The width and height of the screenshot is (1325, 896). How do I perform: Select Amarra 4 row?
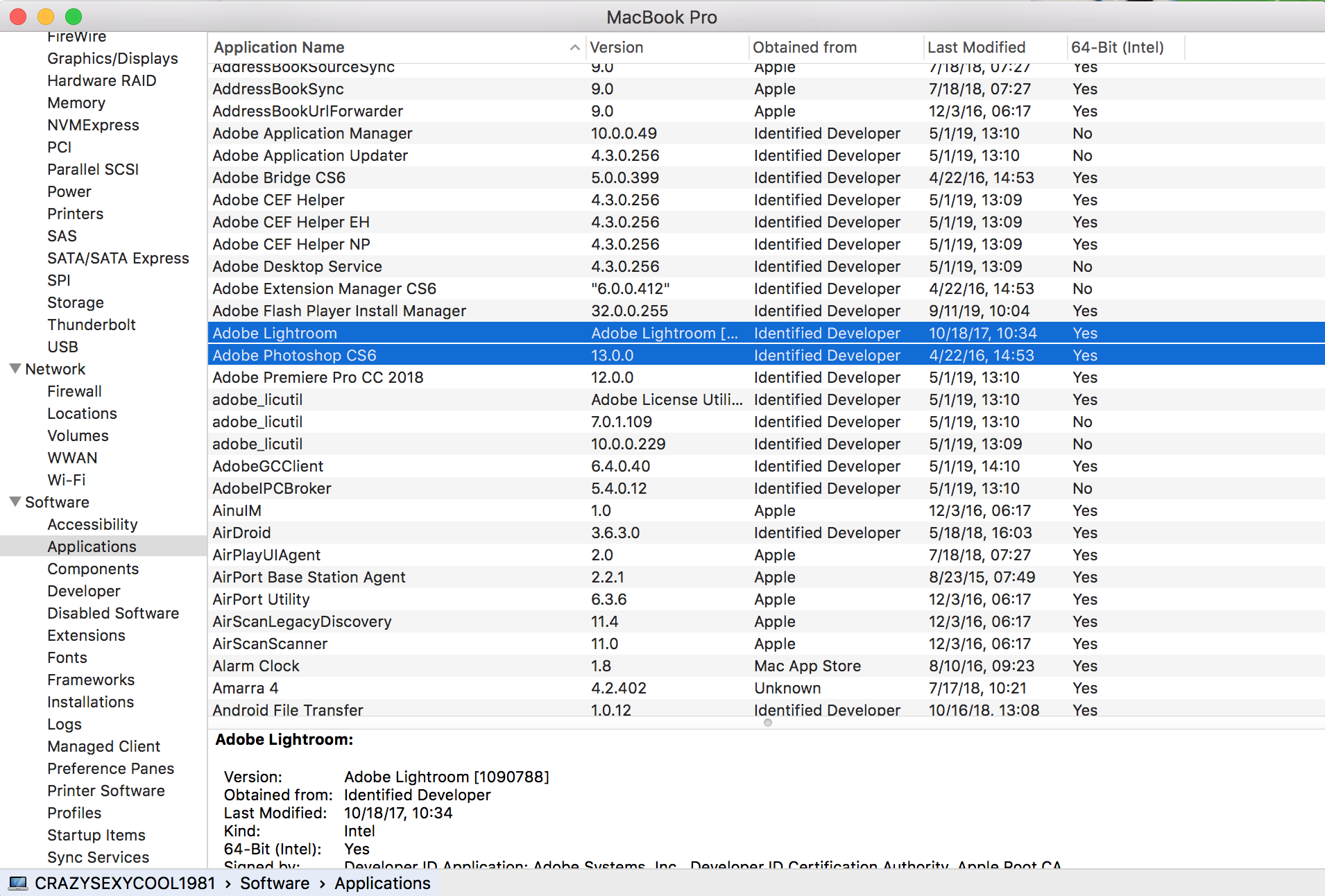[x=767, y=688]
